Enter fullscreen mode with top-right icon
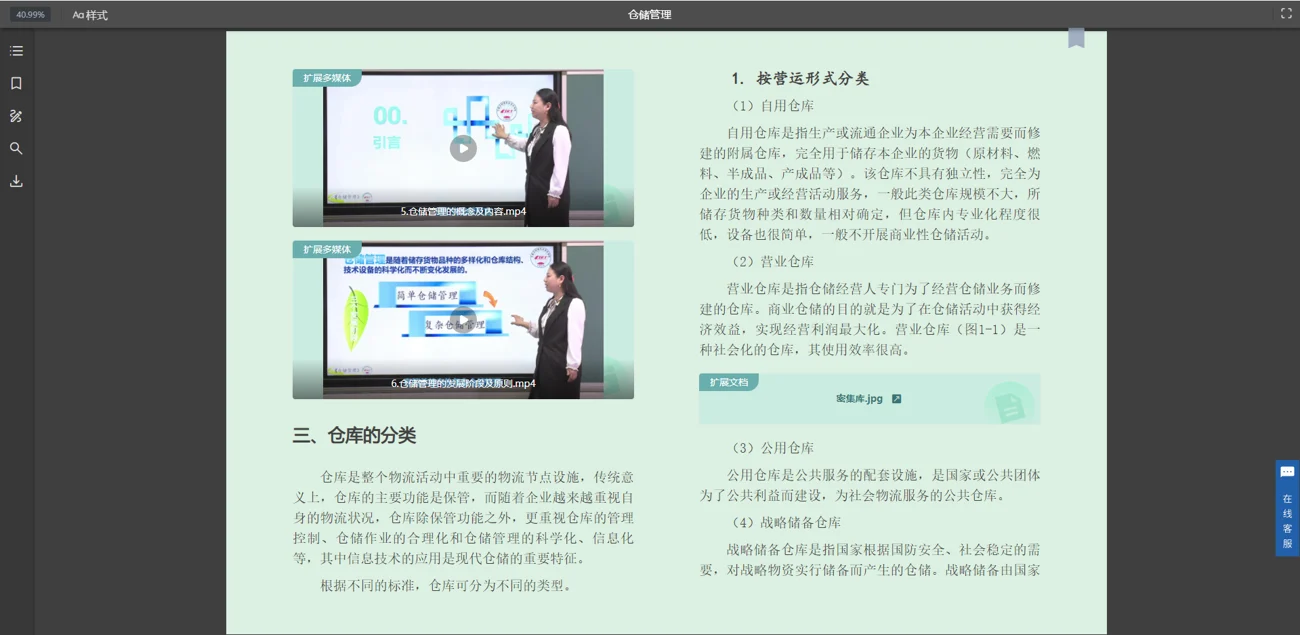This screenshot has width=1300, height=635. click(1286, 13)
